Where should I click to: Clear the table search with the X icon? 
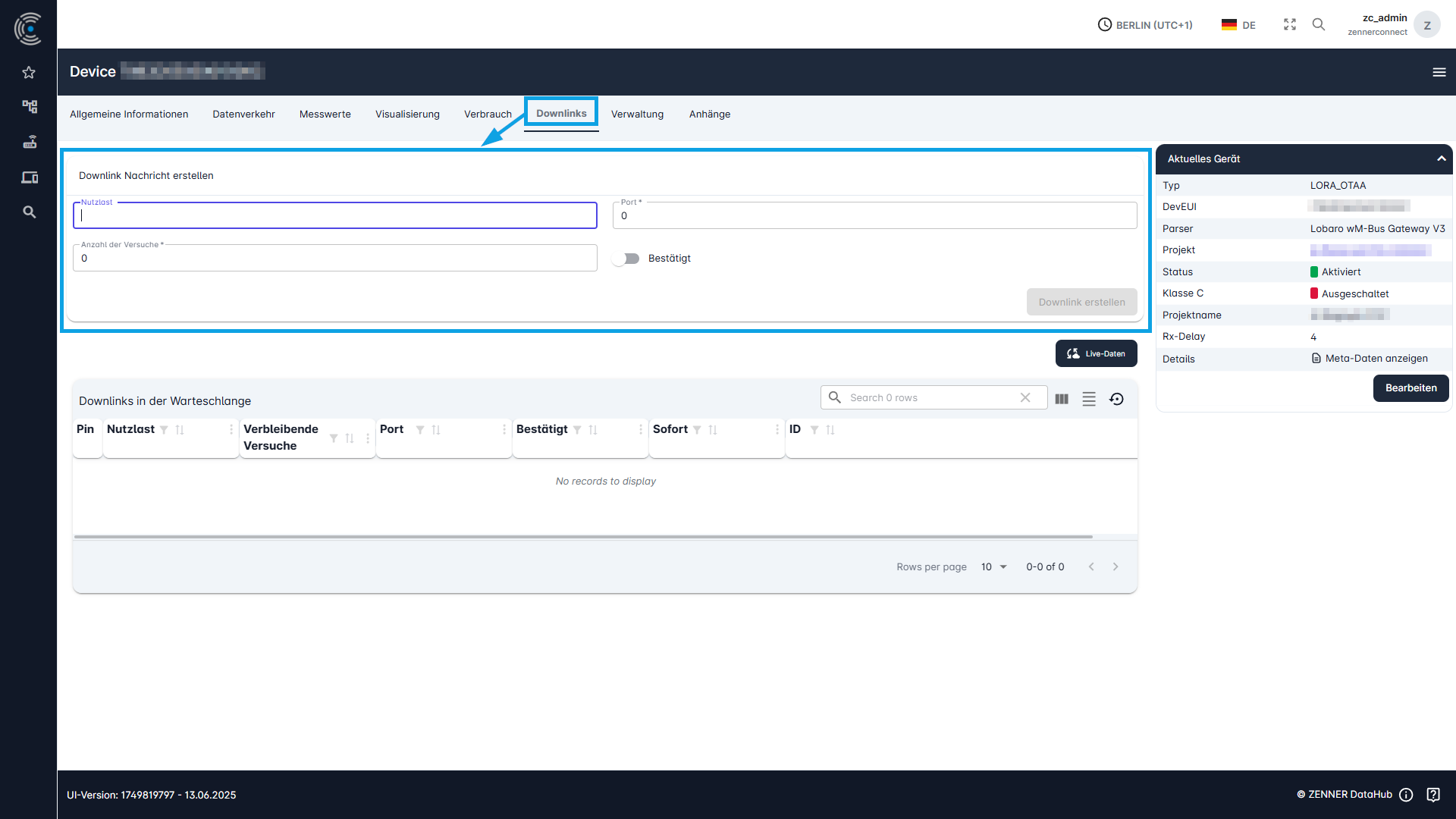pyautogui.click(x=1025, y=397)
